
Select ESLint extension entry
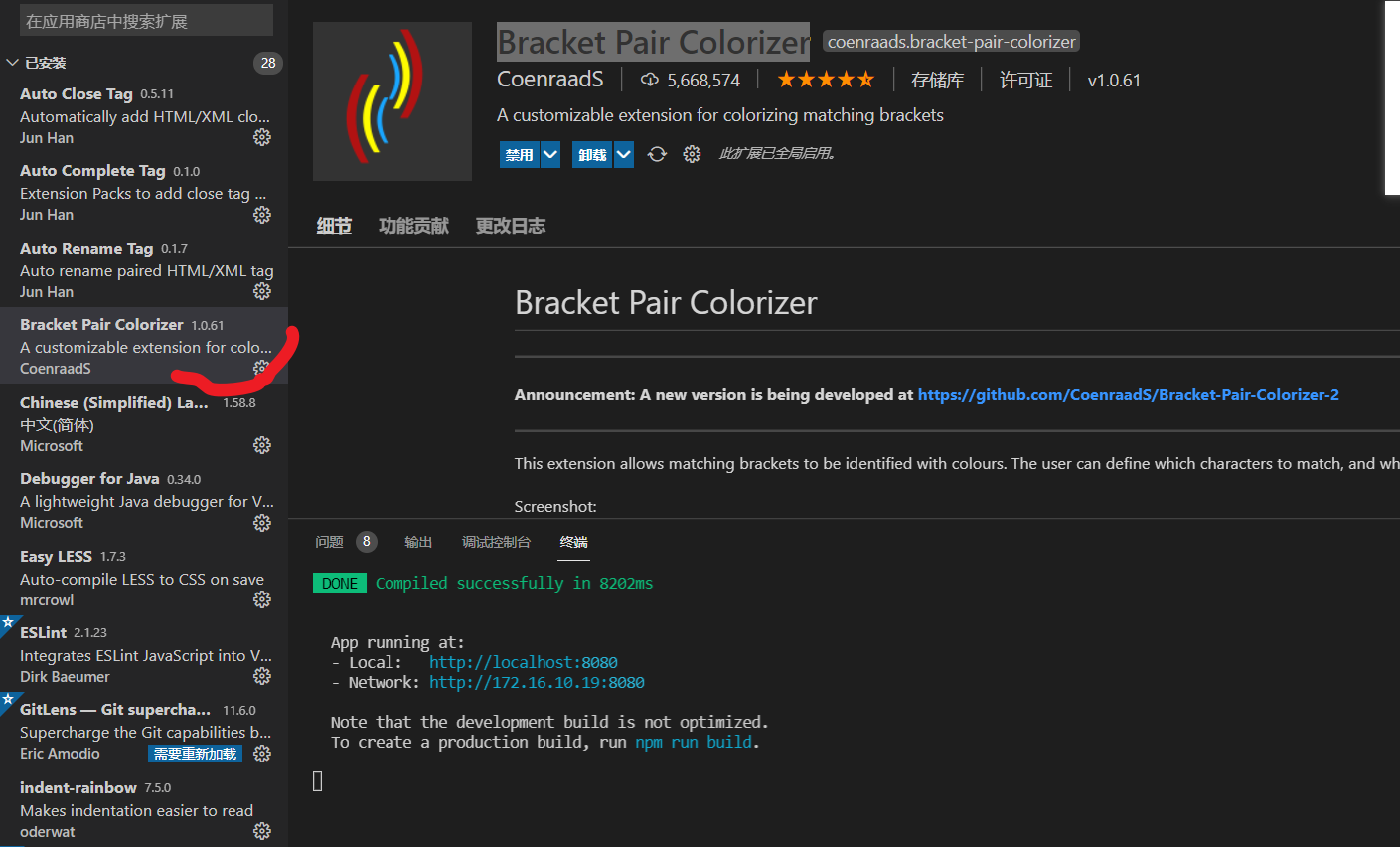click(x=144, y=654)
